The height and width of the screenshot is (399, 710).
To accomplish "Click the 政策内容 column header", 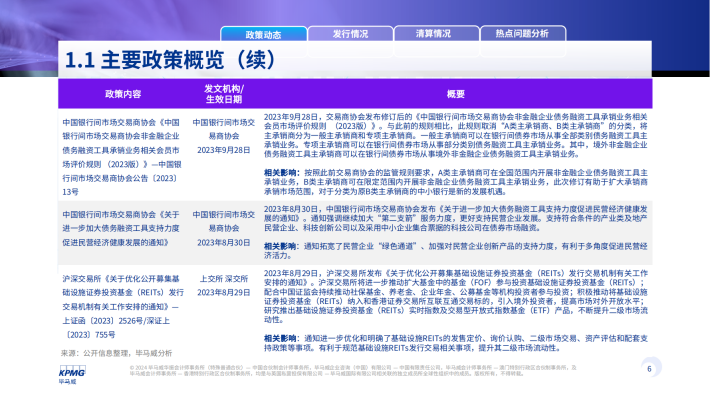I will pos(123,94).
